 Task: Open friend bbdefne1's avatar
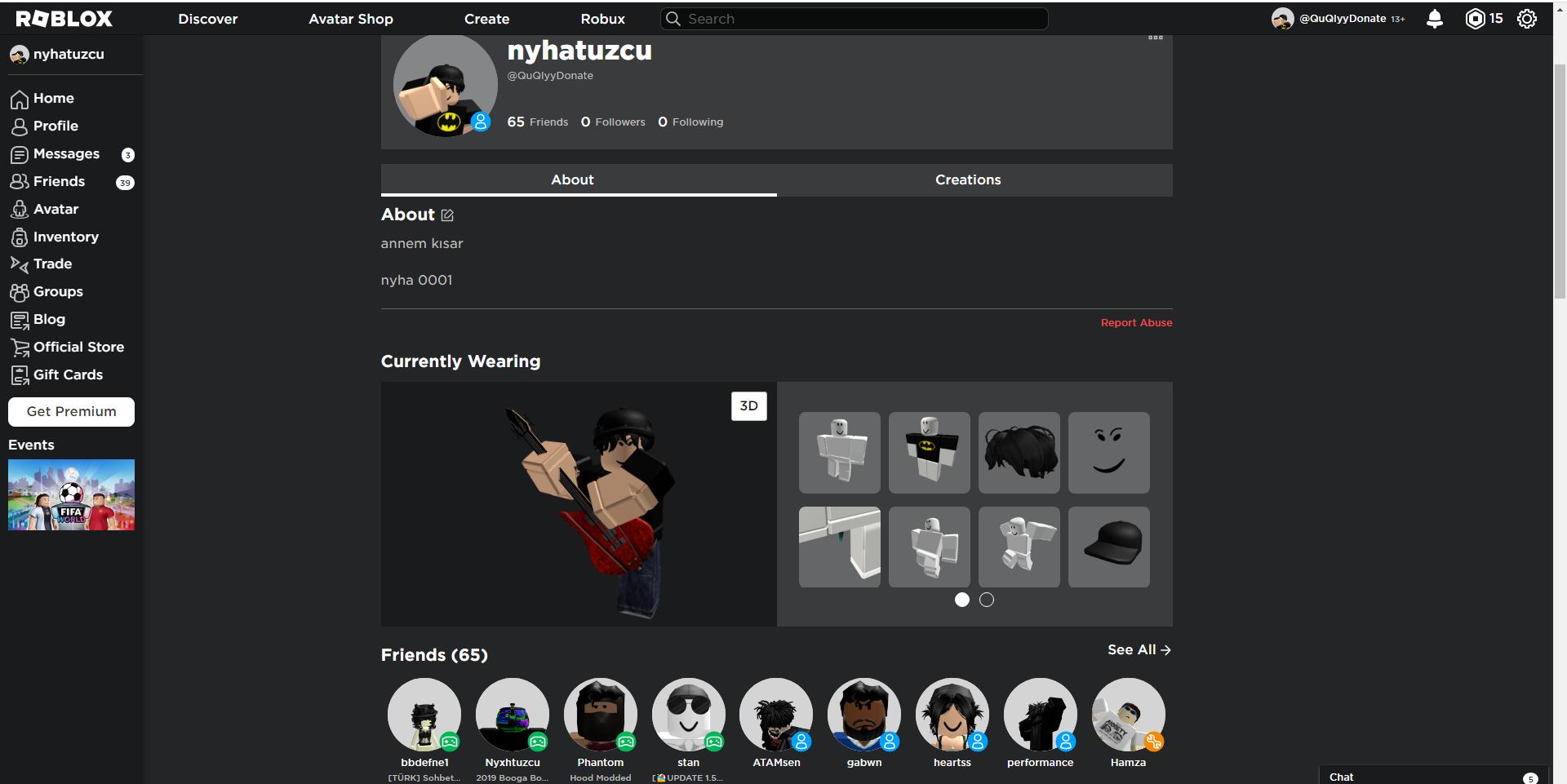click(424, 715)
